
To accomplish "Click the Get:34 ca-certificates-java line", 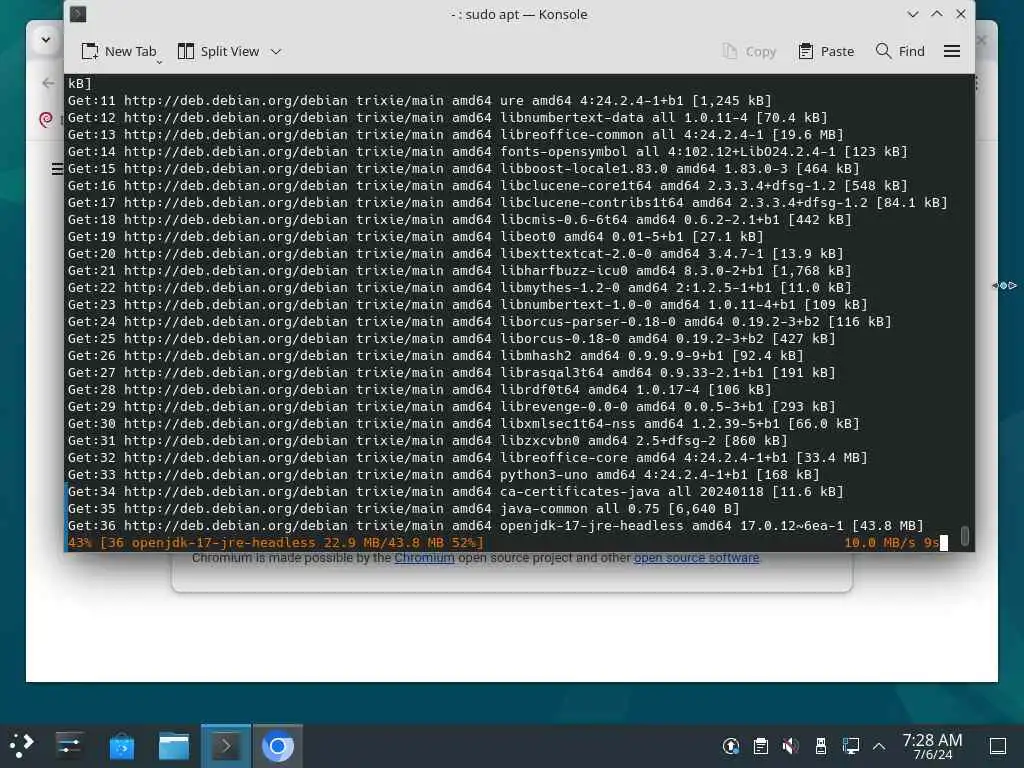I will tap(455, 492).
